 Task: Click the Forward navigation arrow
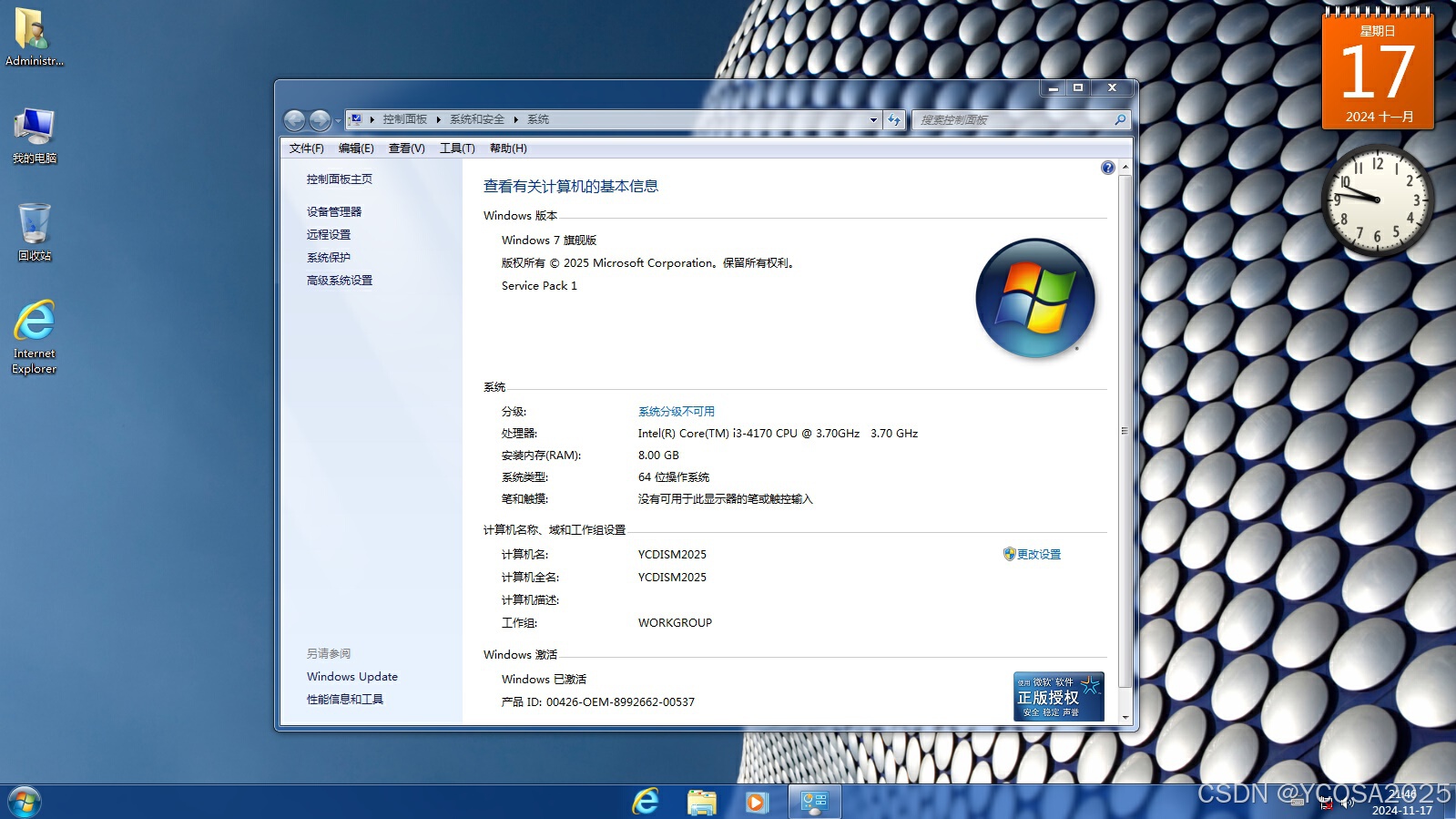pos(320,120)
